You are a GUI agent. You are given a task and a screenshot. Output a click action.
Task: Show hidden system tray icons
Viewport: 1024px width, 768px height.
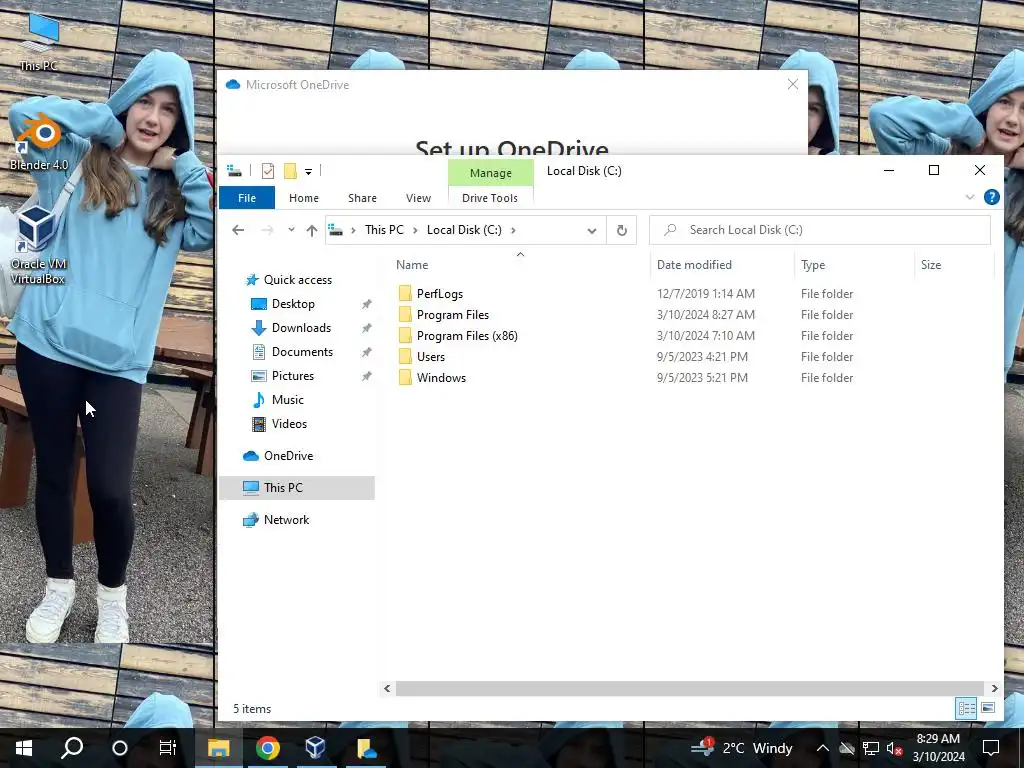[x=823, y=748]
